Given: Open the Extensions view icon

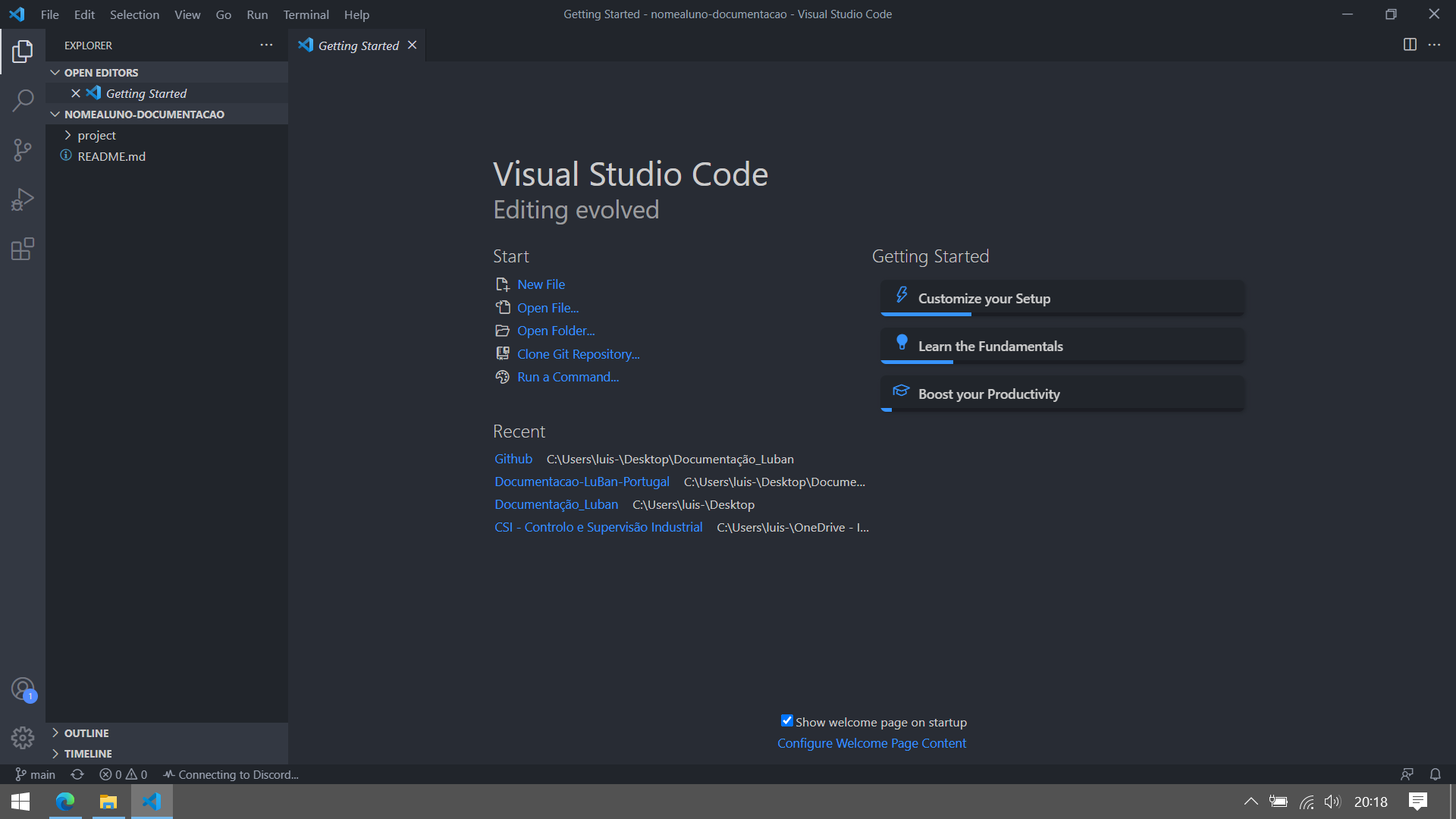Looking at the screenshot, I should pos(23,249).
